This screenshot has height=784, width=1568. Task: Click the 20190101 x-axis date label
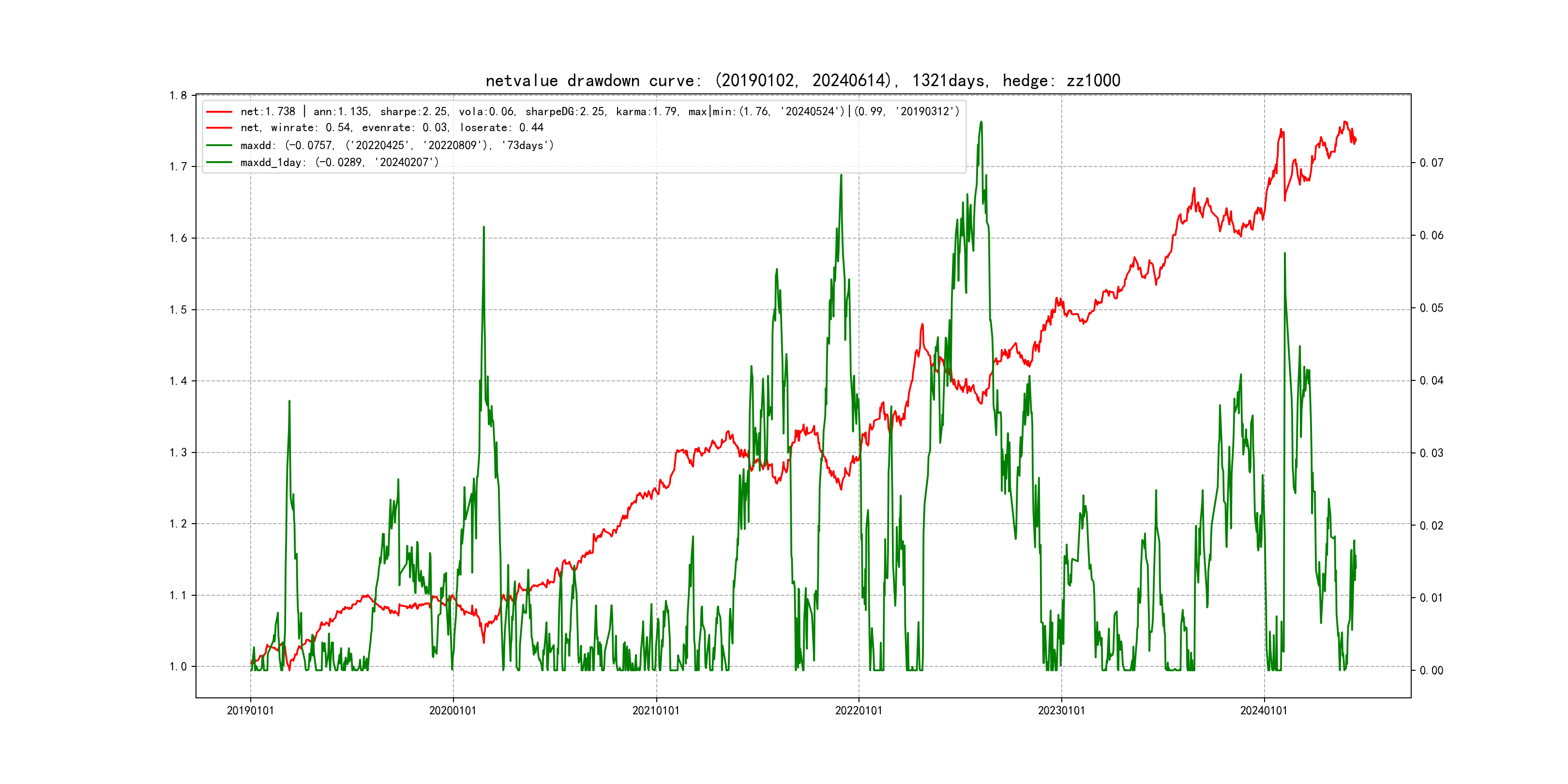click(x=250, y=711)
